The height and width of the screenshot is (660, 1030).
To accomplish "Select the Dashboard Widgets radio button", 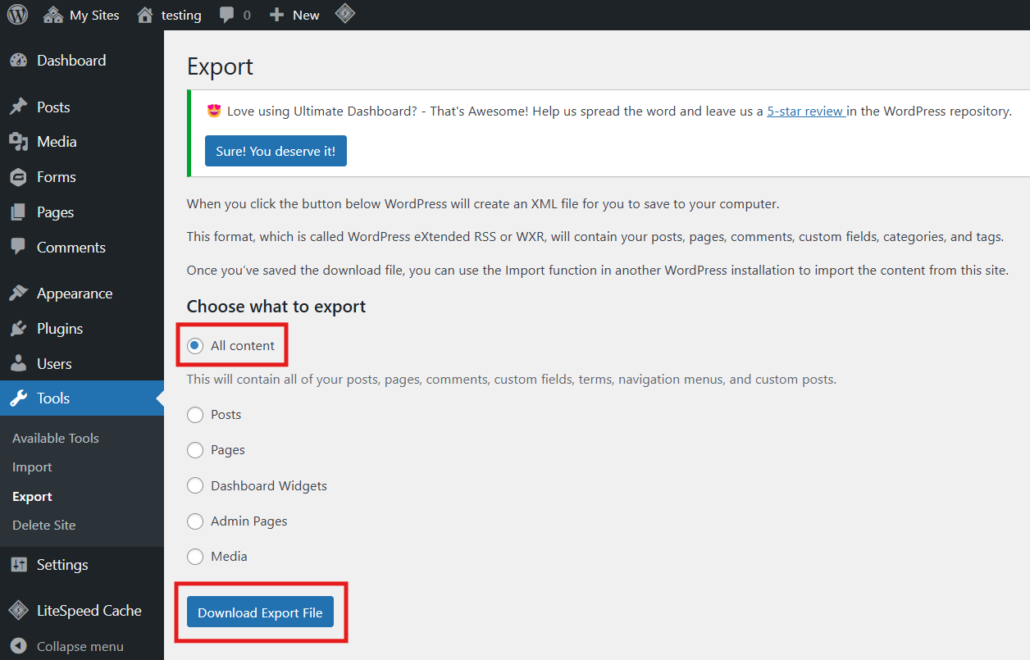I will (195, 485).
